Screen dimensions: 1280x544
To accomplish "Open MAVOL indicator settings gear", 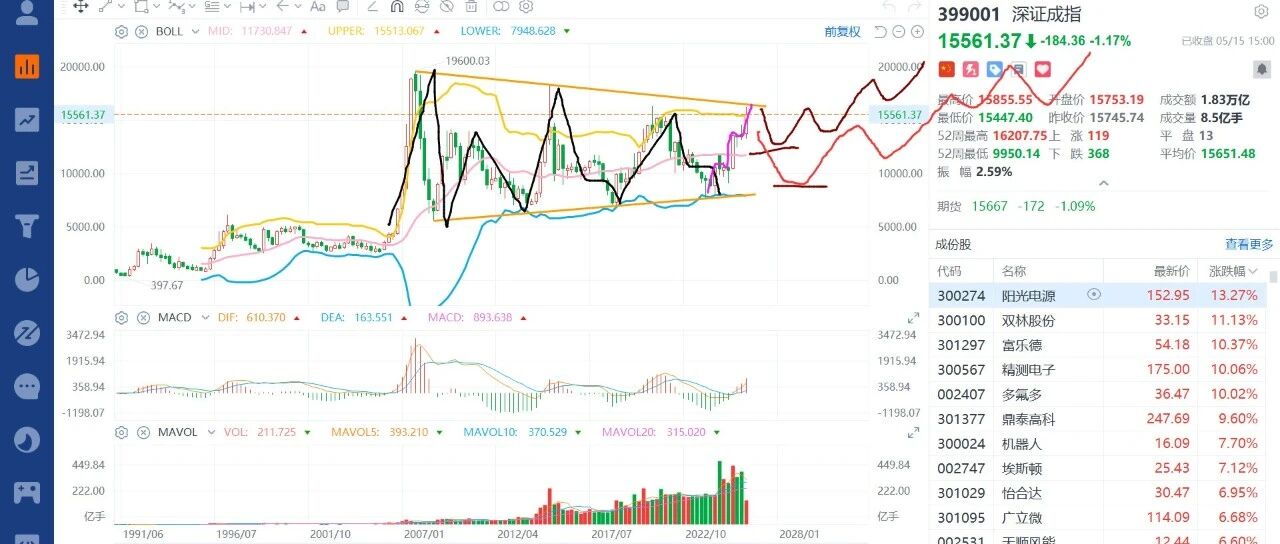I will tap(121, 432).
